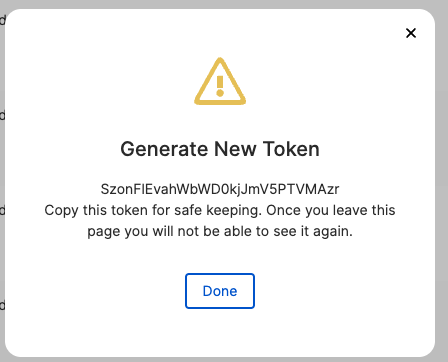The image size is (448, 362).
Task: Click the dimmed backdrop right of the dialog
Action: click(442, 181)
